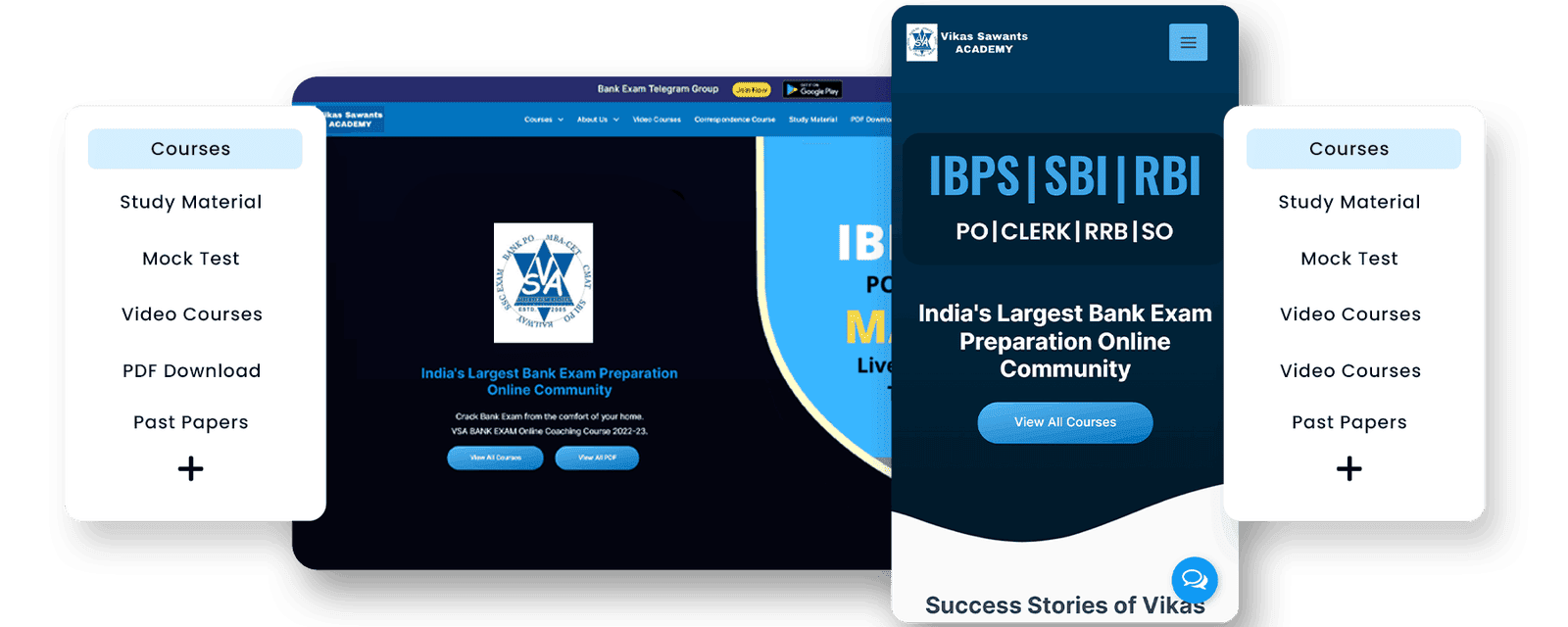Click the 'Crack Bank Exam from the comfort' text
The height and width of the screenshot is (627, 1568).
pos(549,416)
